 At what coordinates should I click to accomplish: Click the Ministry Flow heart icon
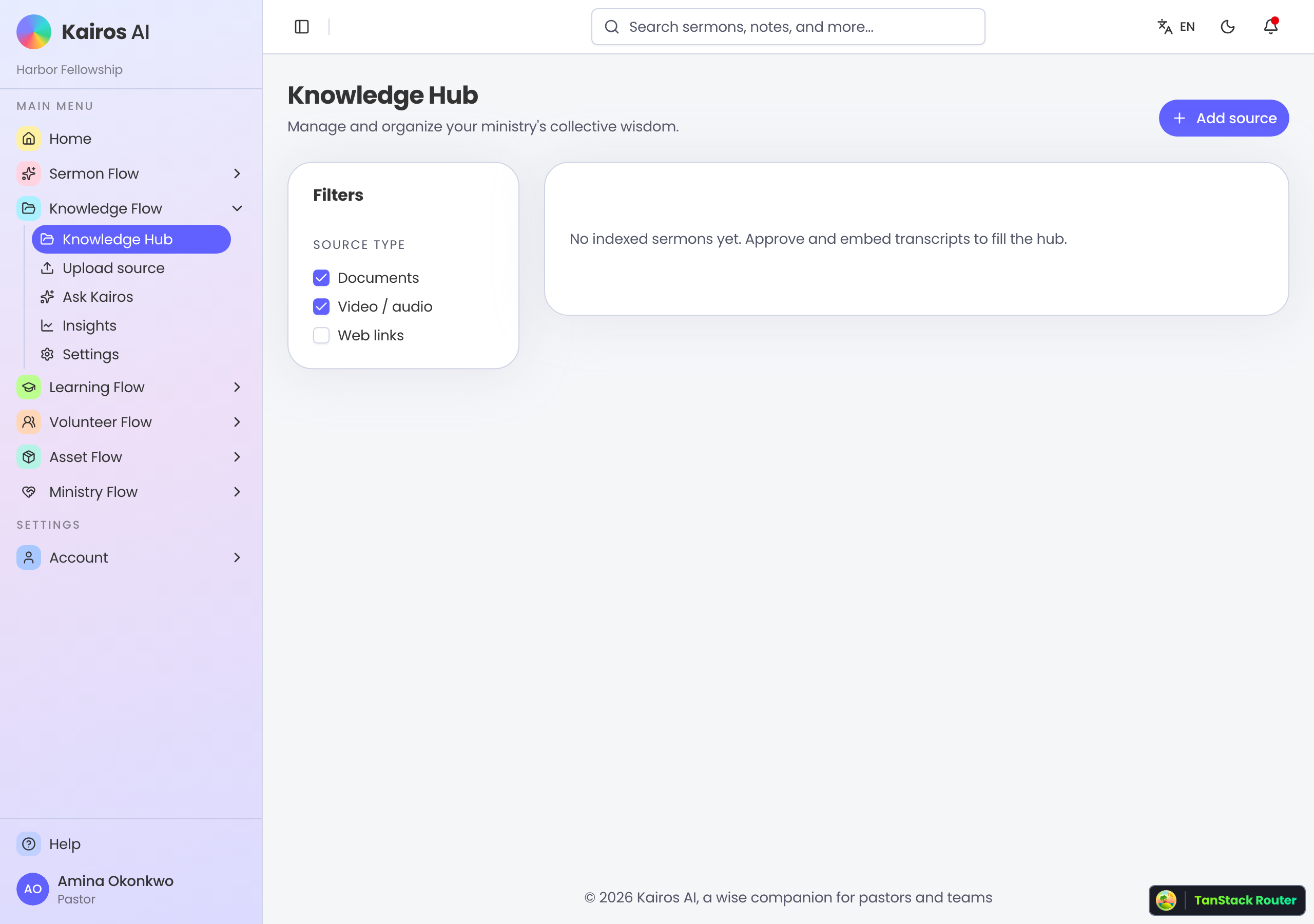29,492
